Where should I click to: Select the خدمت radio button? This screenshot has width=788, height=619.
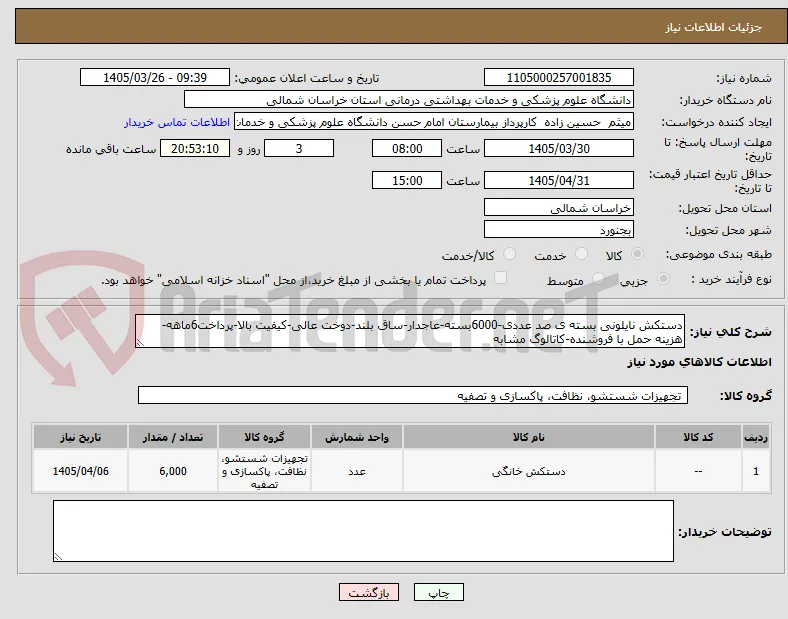581,254
